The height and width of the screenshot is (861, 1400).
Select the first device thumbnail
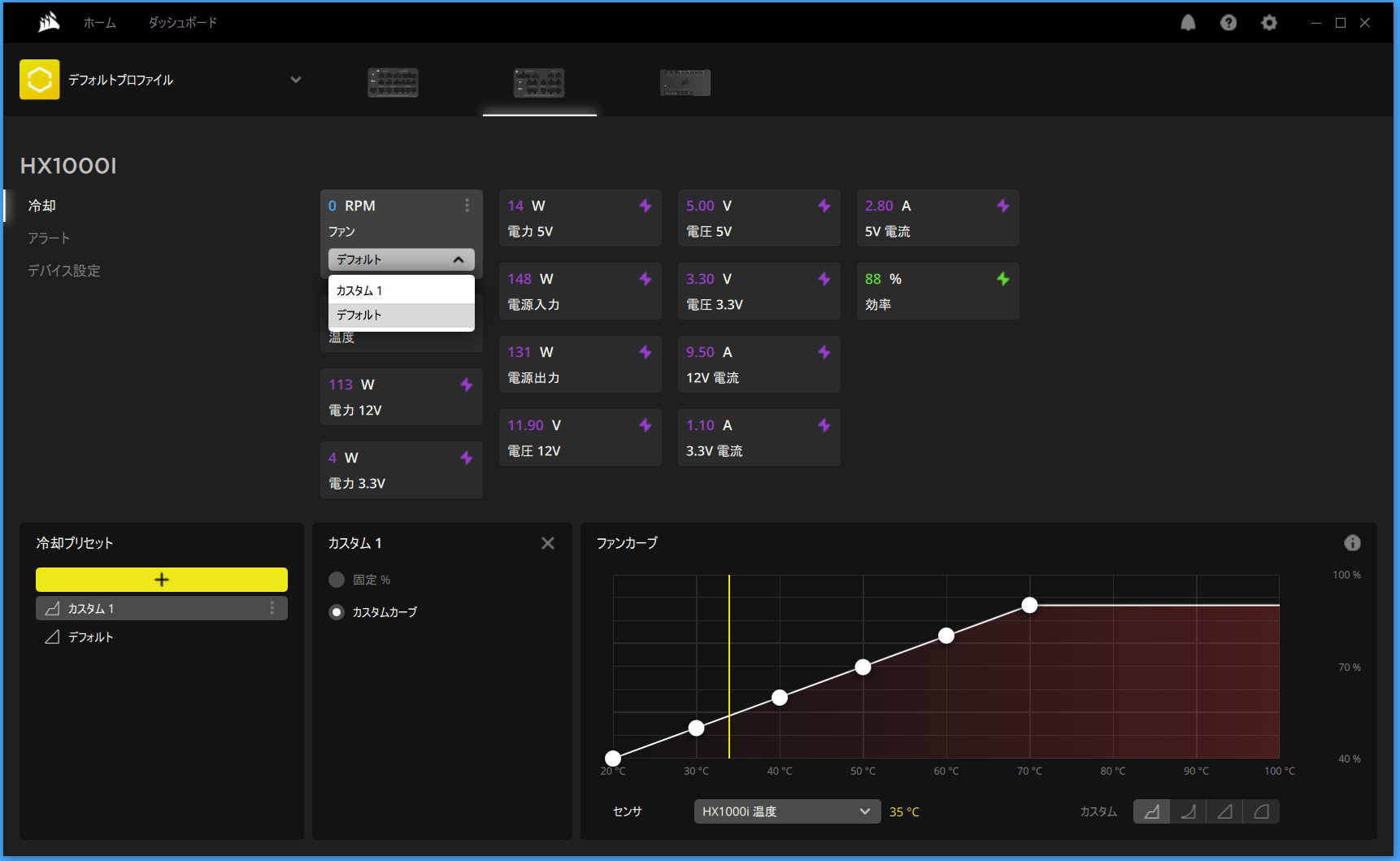(x=393, y=83)
